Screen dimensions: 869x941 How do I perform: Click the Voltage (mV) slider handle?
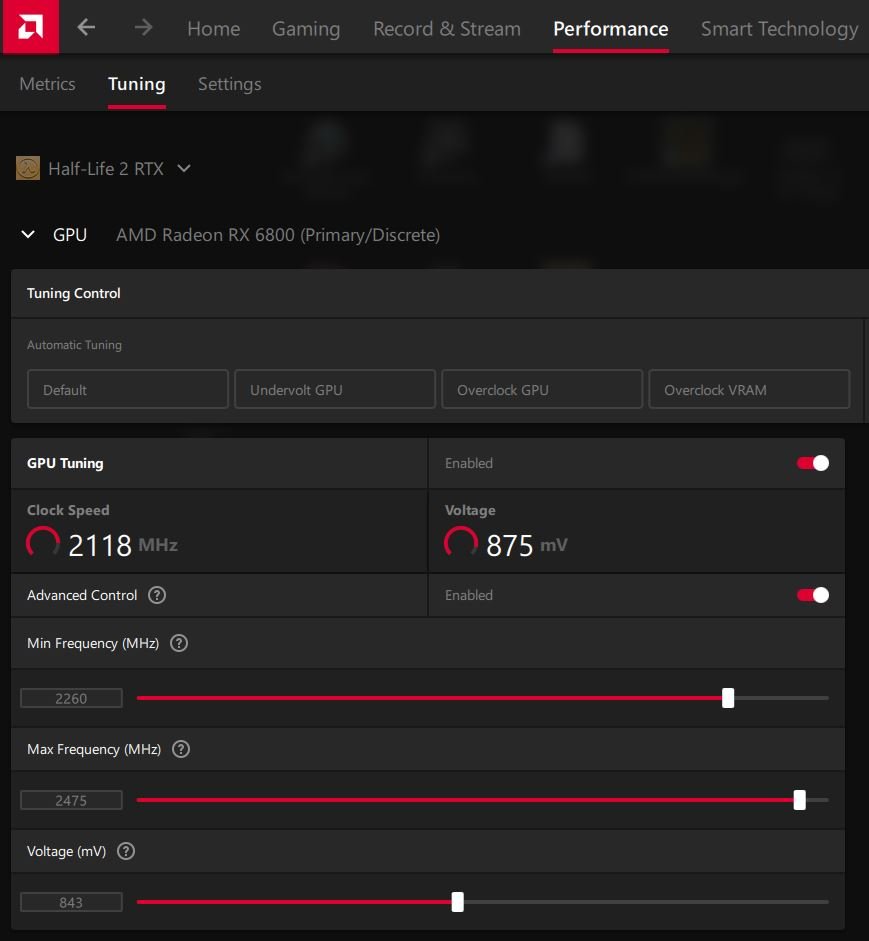(457, 901)
